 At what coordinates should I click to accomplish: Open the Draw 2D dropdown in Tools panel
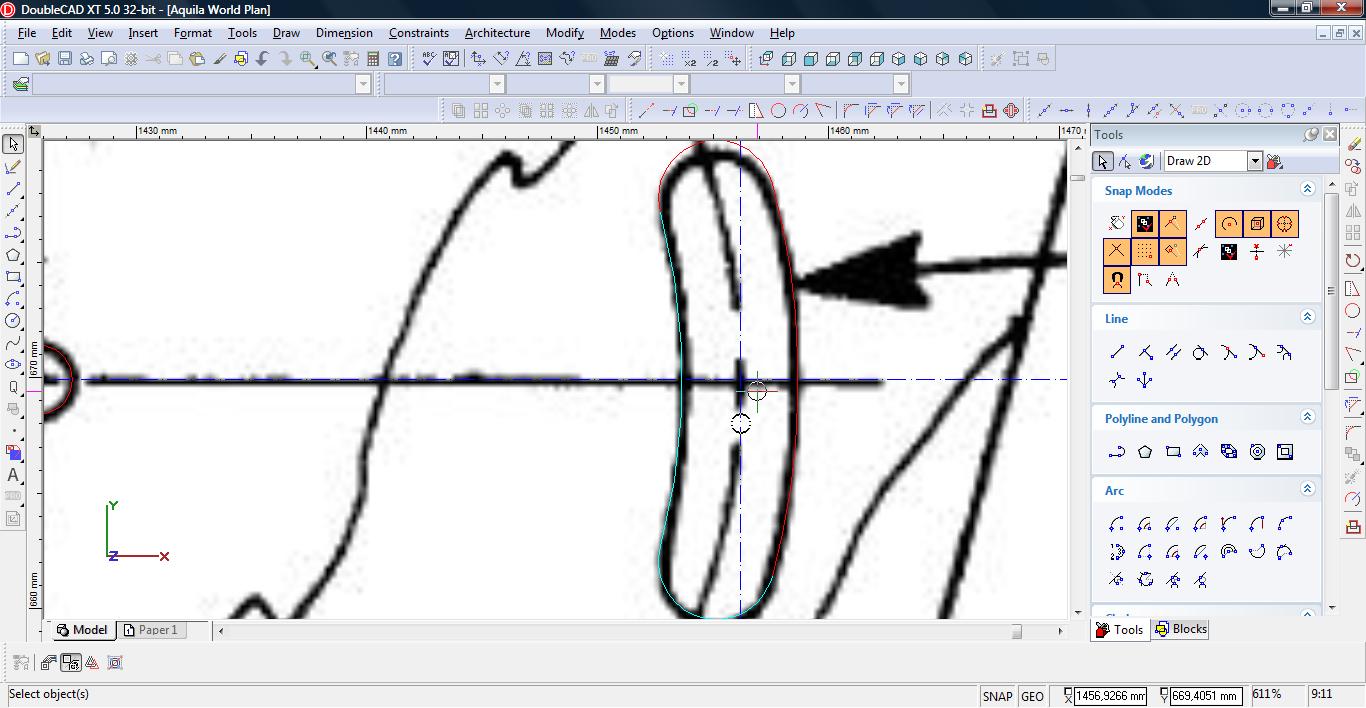[x=1254, y=161]
